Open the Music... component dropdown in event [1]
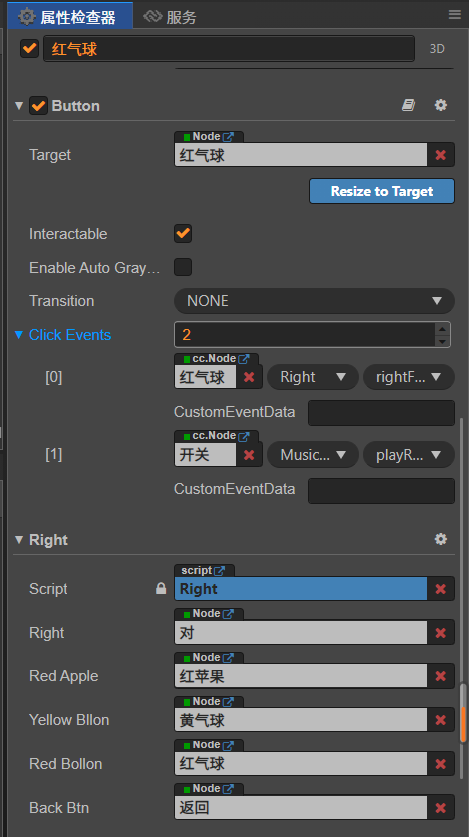 point(313,455)
